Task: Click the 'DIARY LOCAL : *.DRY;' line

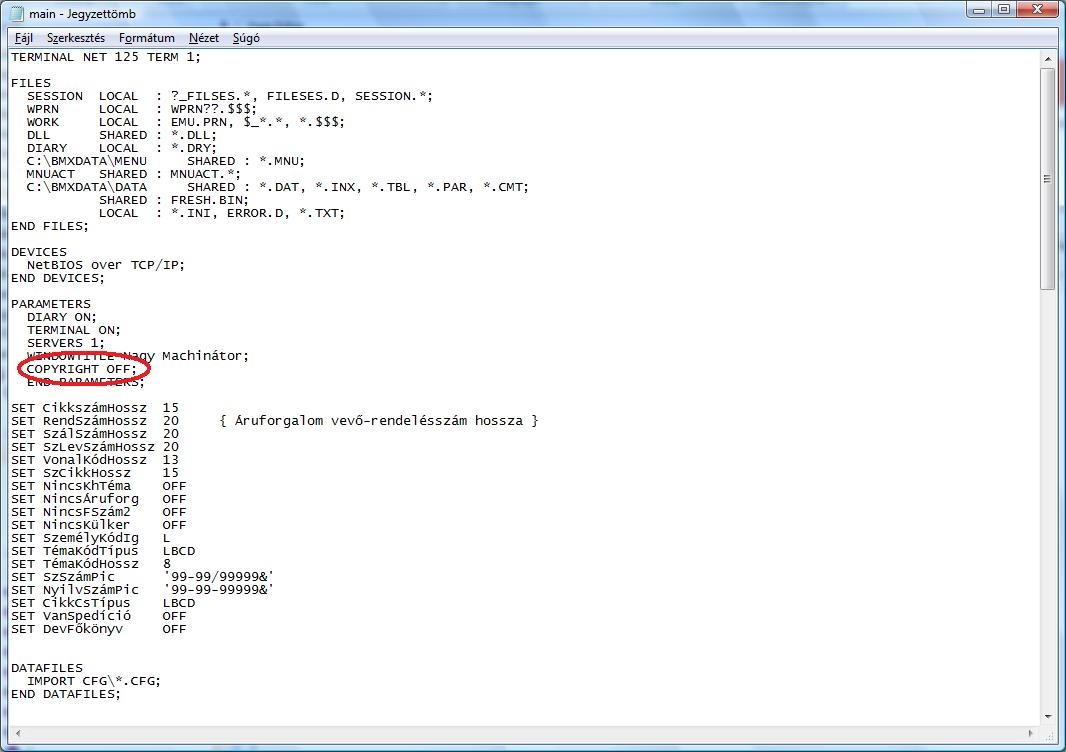Action: [122, 148]
